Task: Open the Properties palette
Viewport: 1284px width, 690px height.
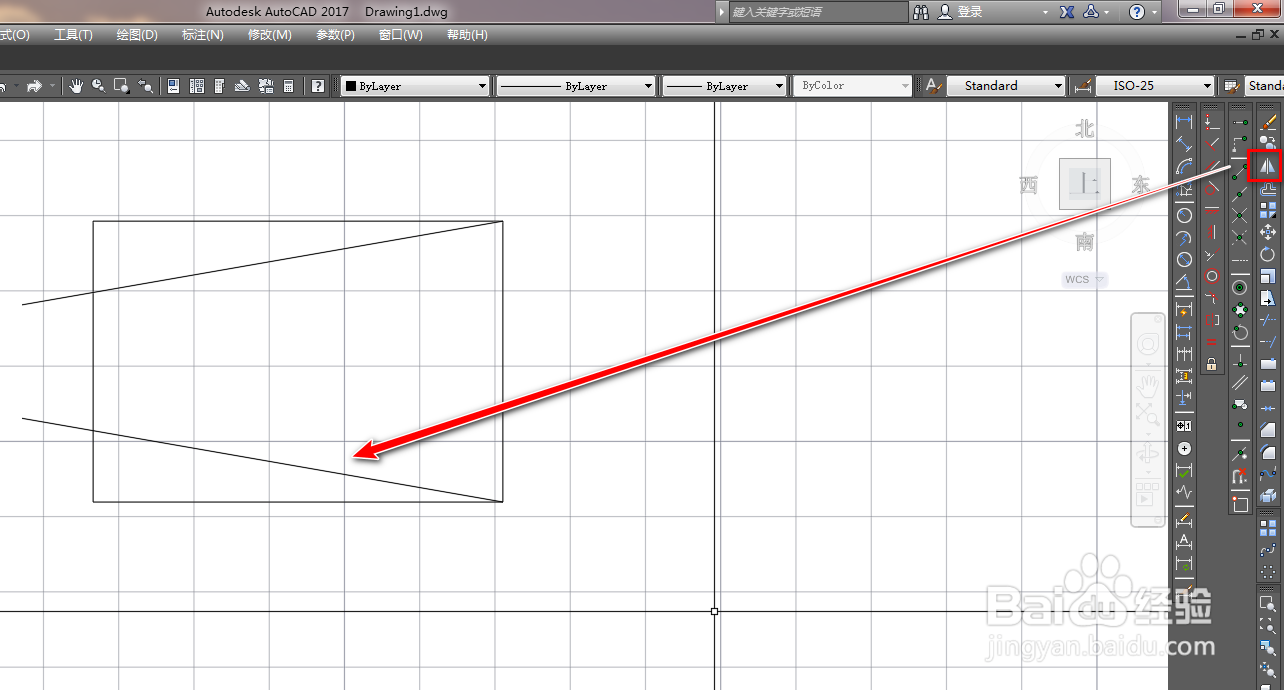Action: [x=173, y=86]
